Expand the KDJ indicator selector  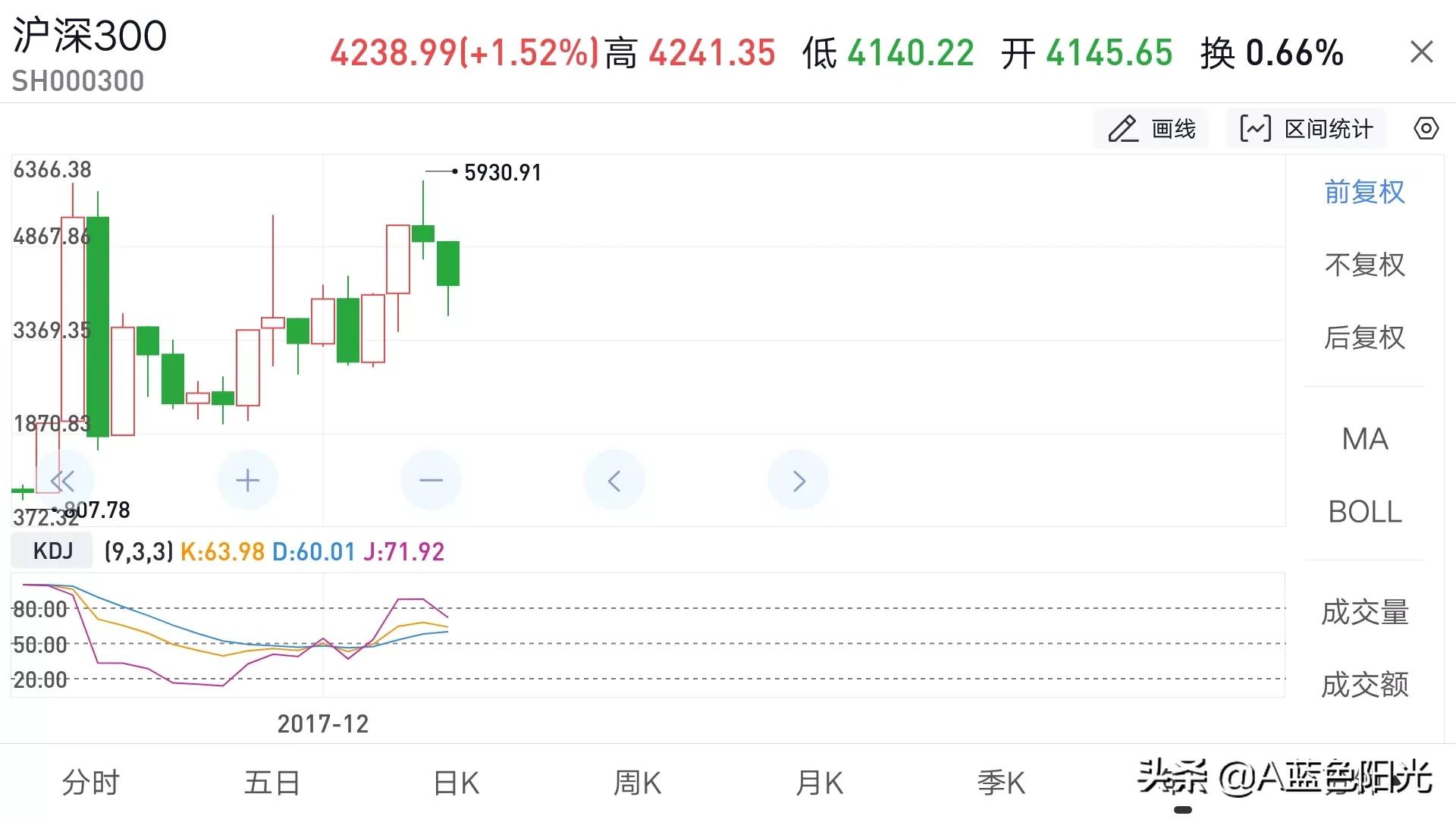coord(51,550)
